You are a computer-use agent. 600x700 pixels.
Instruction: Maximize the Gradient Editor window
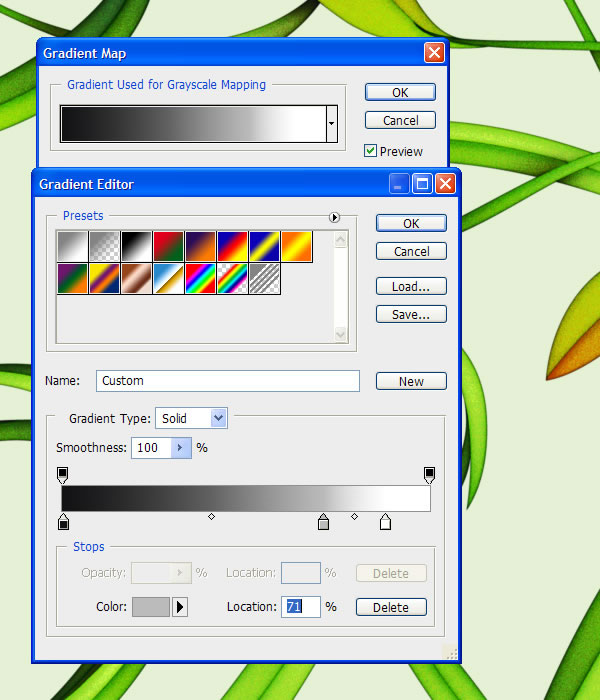422,183
